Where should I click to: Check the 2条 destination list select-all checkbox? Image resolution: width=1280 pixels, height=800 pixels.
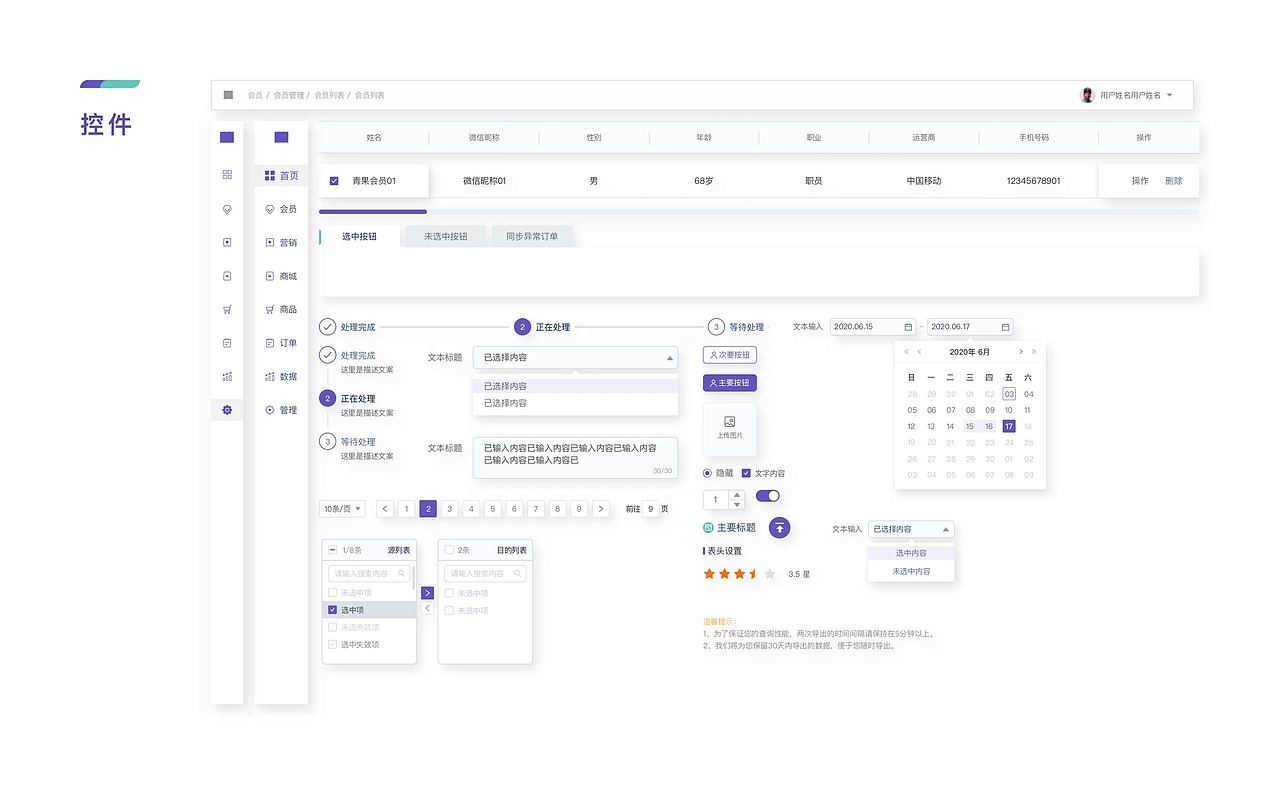click(449, 550)
